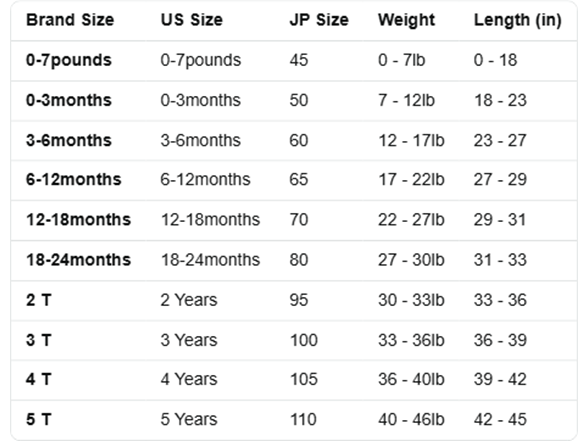Select the 0-7pounds brand size cell
Screen dimensions: 588x441
click(x=69, y=60)
